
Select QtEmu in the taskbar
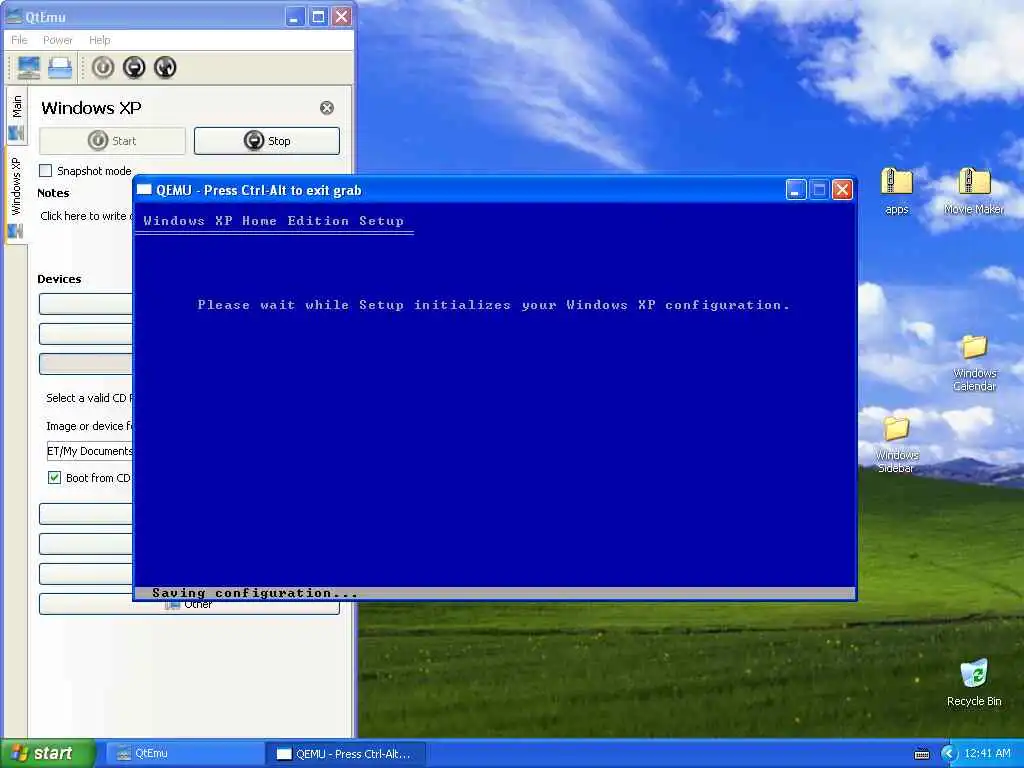(183, 754)
